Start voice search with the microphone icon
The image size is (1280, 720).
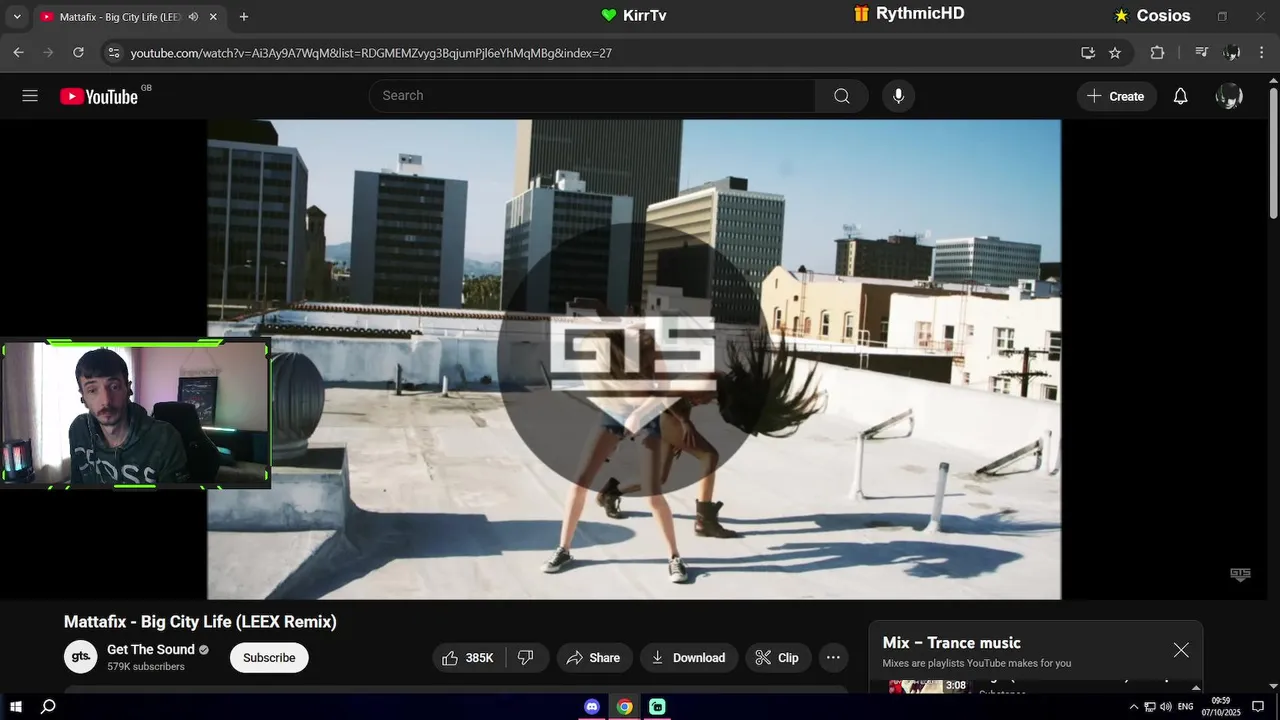point(898,96)
